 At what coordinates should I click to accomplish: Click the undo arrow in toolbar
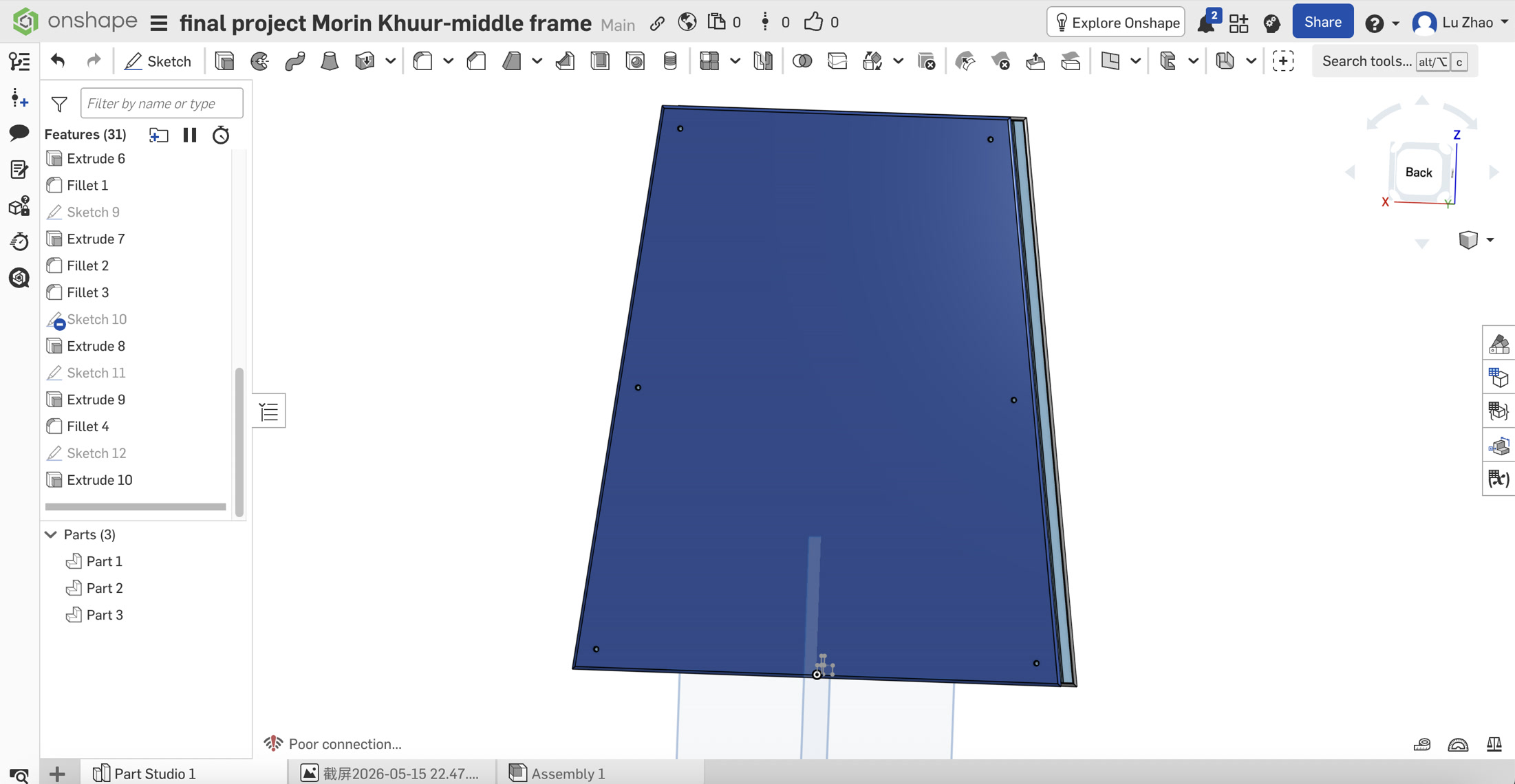point(58,61)
